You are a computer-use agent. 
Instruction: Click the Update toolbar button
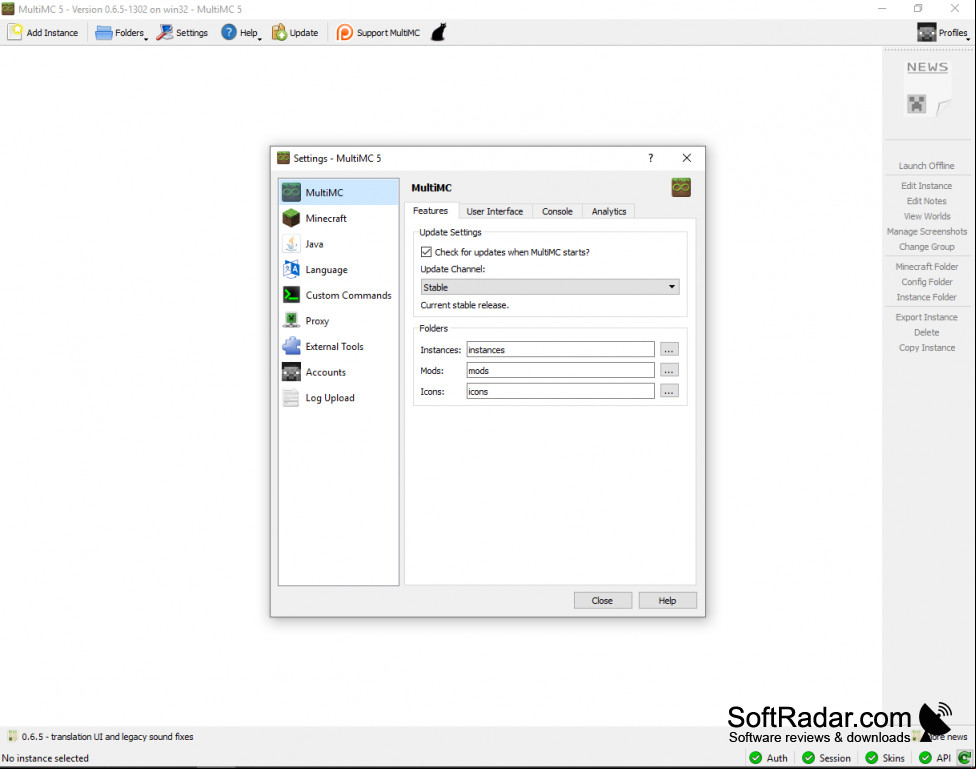coord(295,32)
